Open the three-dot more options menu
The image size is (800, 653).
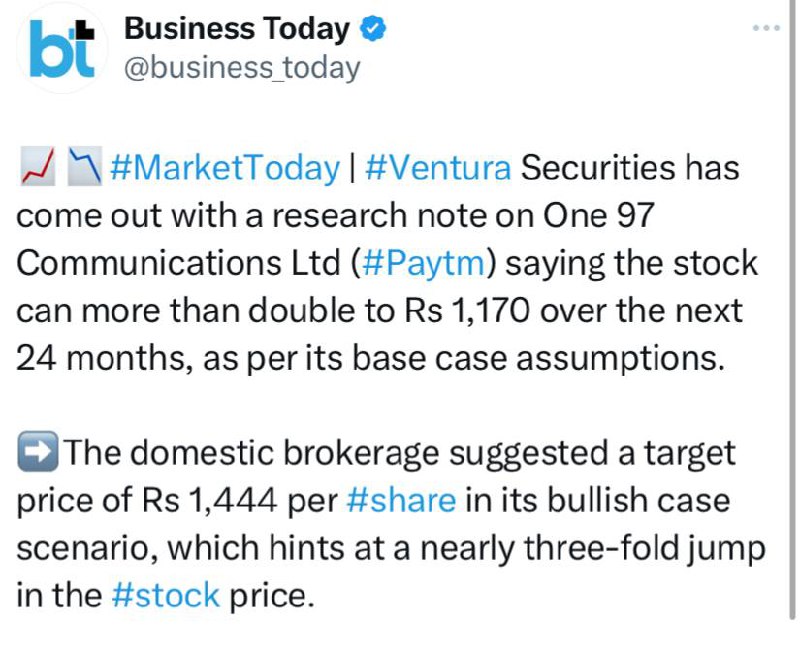coord(766,28)
